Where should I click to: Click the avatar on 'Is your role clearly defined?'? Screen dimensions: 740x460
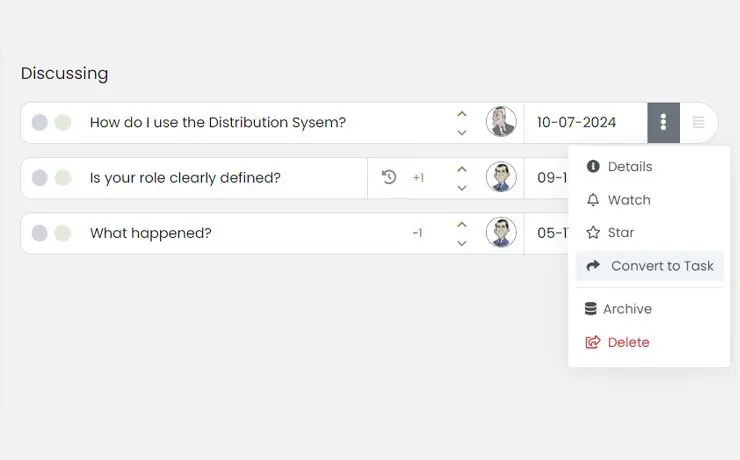pyautogui.click(x=501, y=178)
